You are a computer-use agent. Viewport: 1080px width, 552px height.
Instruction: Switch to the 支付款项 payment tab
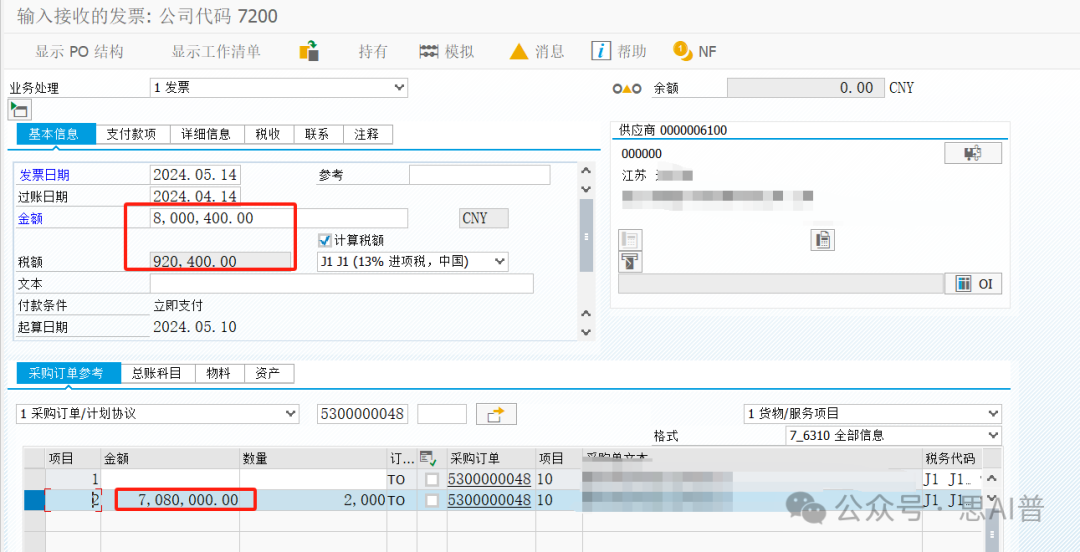[131, 134]
